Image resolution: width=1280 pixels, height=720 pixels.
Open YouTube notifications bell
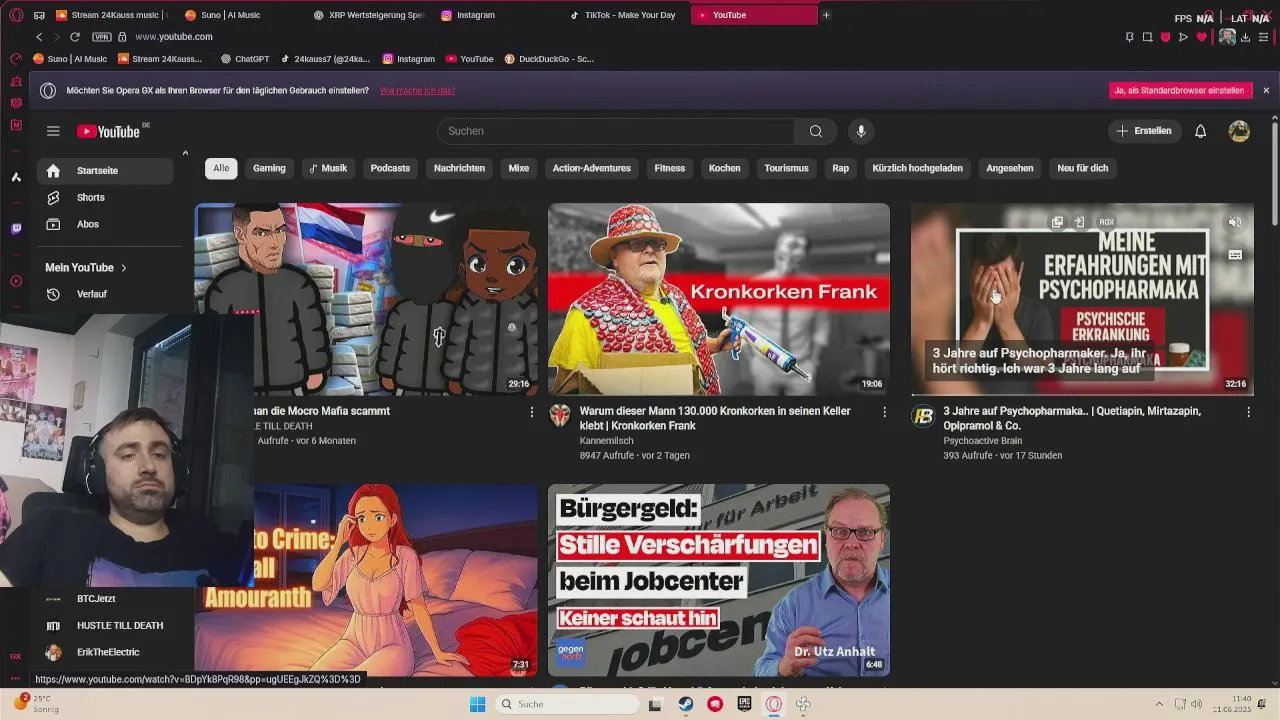coord(1201,131)
